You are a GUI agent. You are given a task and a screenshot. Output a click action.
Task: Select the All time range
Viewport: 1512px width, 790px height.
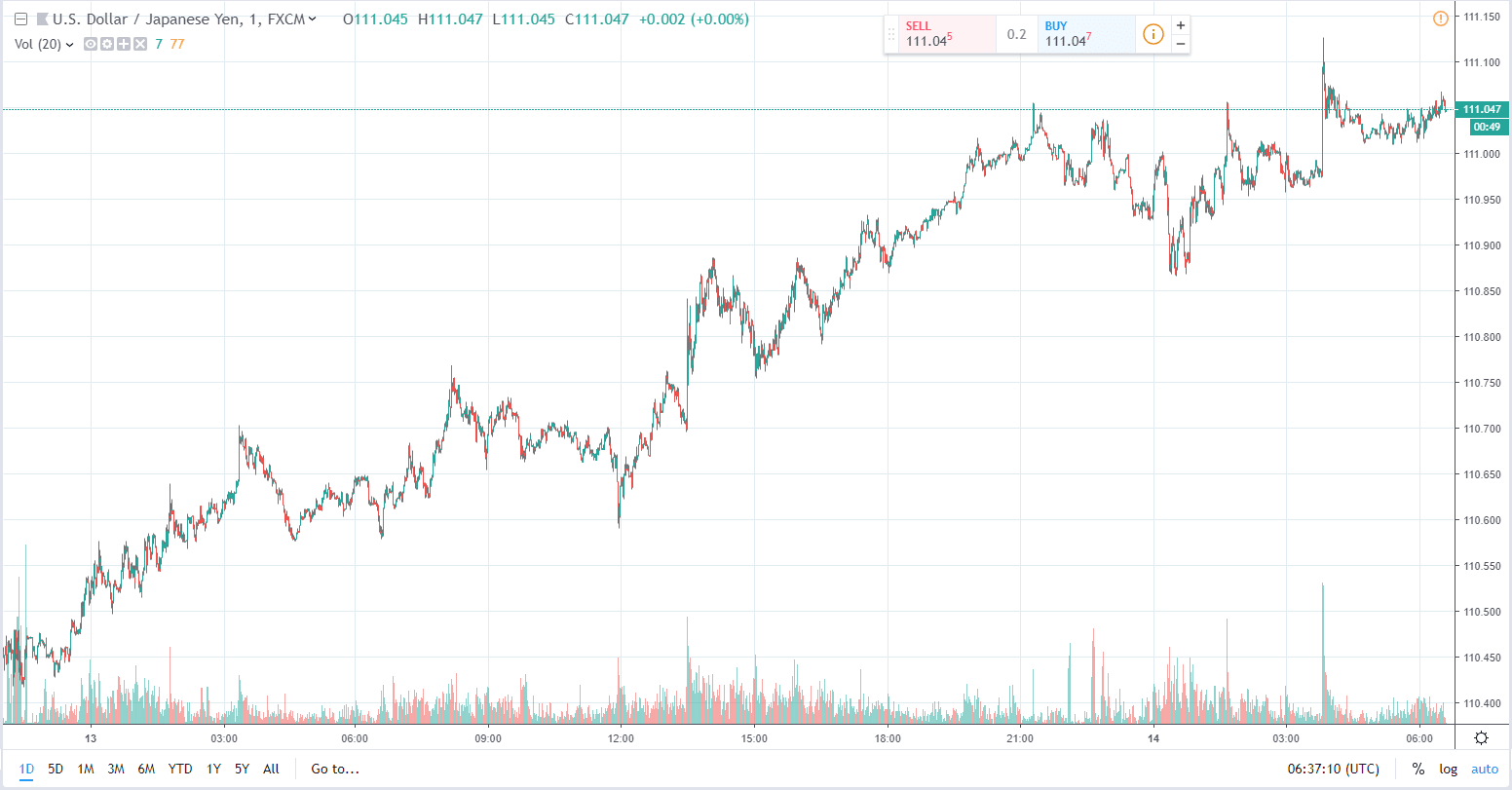[271, 769]
